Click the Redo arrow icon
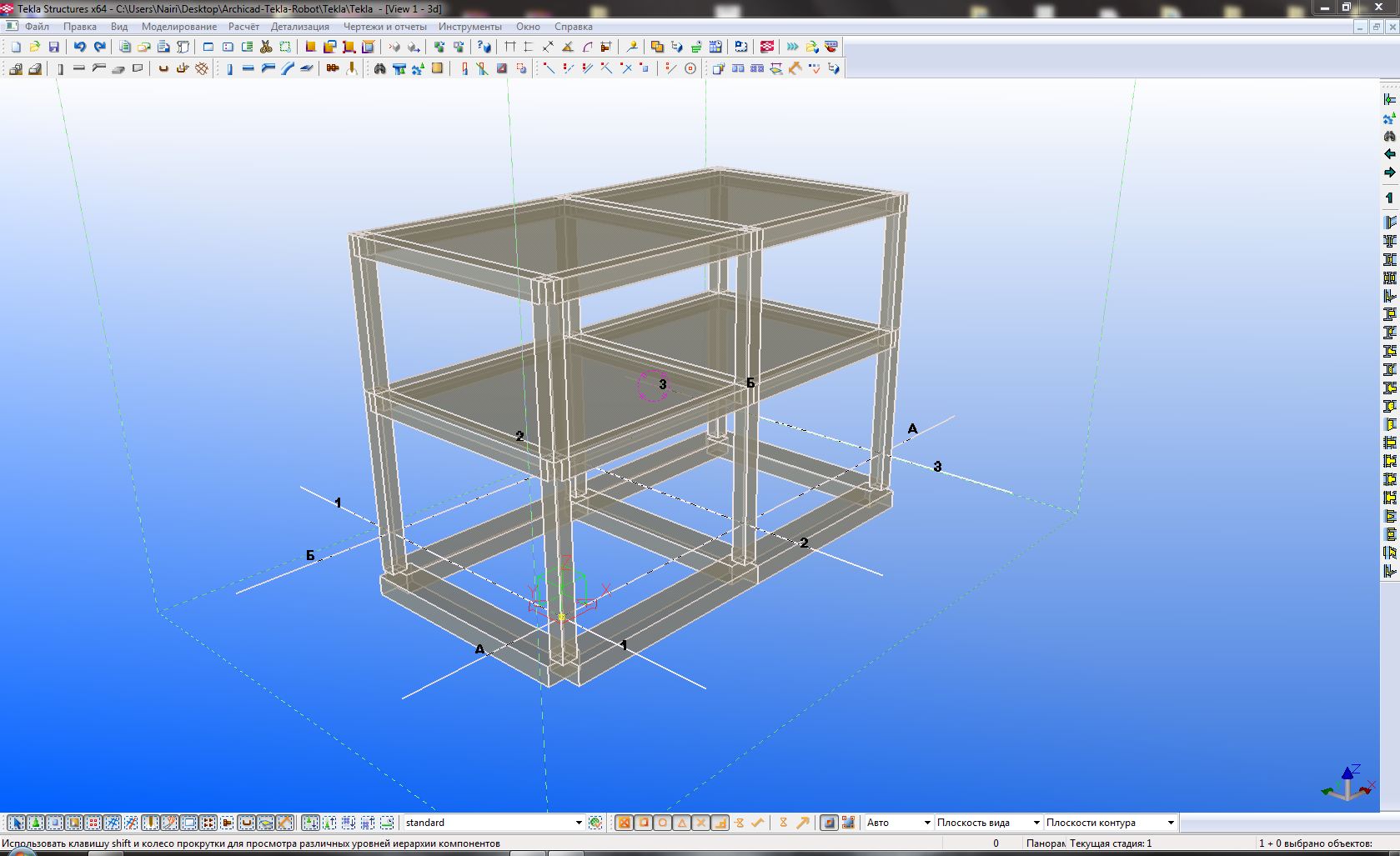This screenshot has height=856, width=1400. [x=100, y=48]
